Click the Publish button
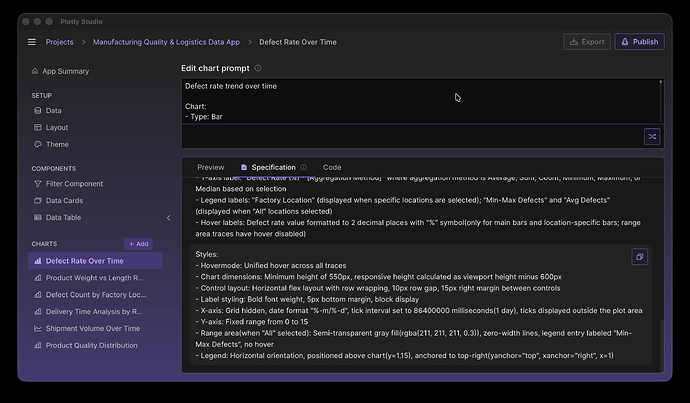The height and width of the screenshot is (403, 690). tap(639, 42)
